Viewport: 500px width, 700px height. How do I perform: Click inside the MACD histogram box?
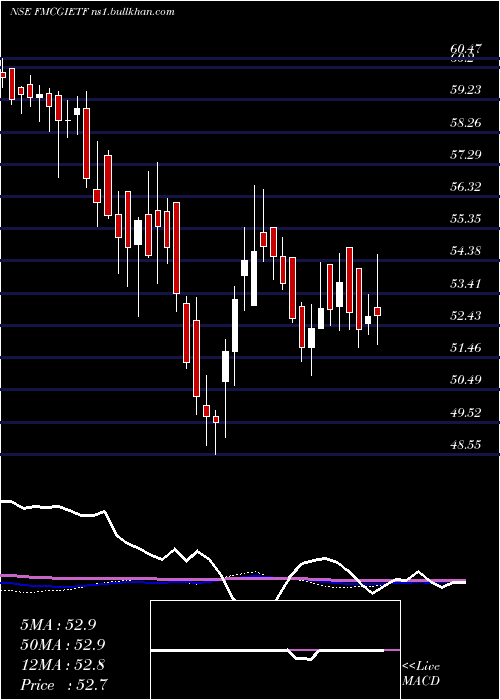point(275,650)
